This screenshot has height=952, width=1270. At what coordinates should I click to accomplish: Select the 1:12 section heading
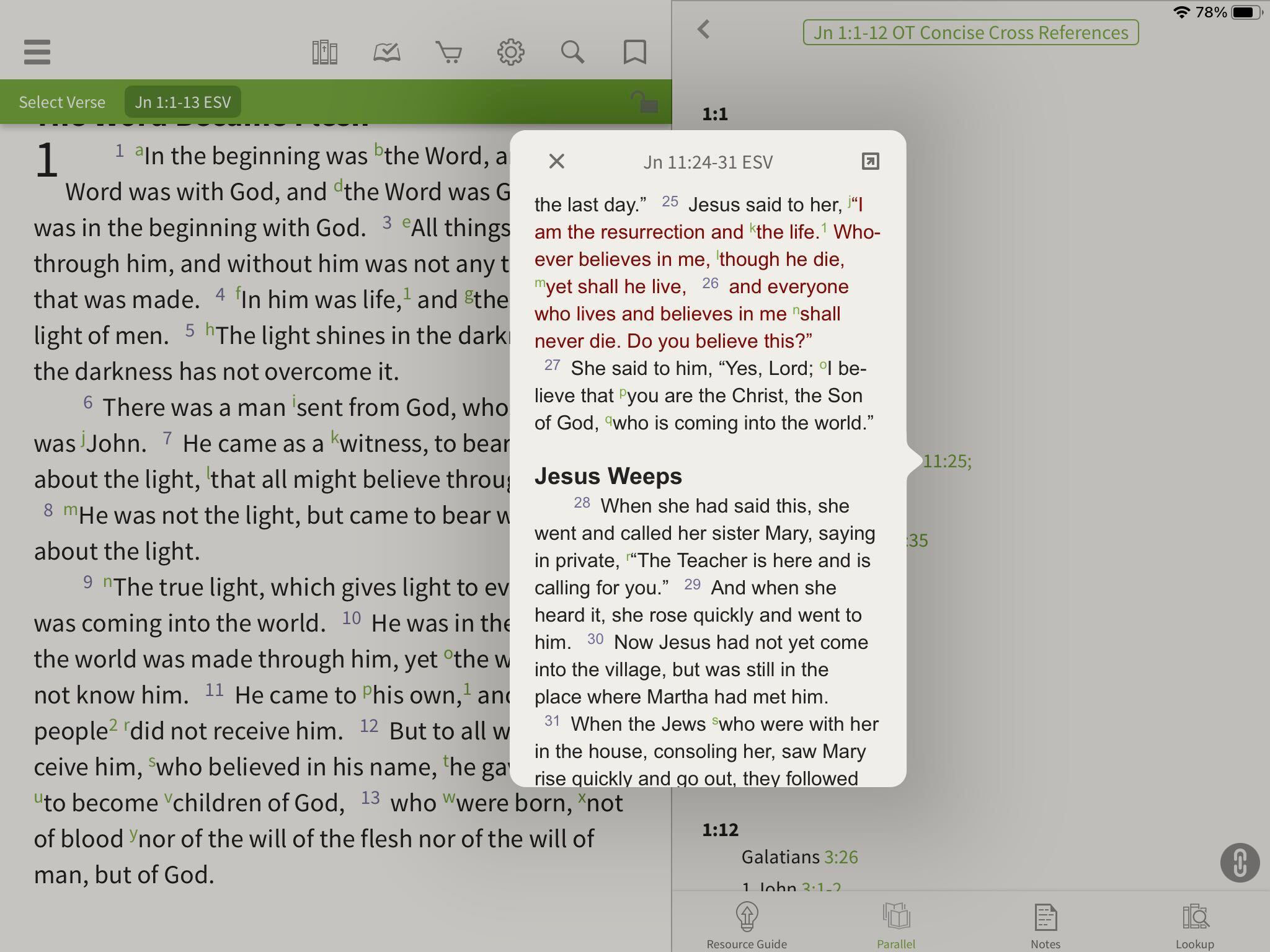[720, 829]
